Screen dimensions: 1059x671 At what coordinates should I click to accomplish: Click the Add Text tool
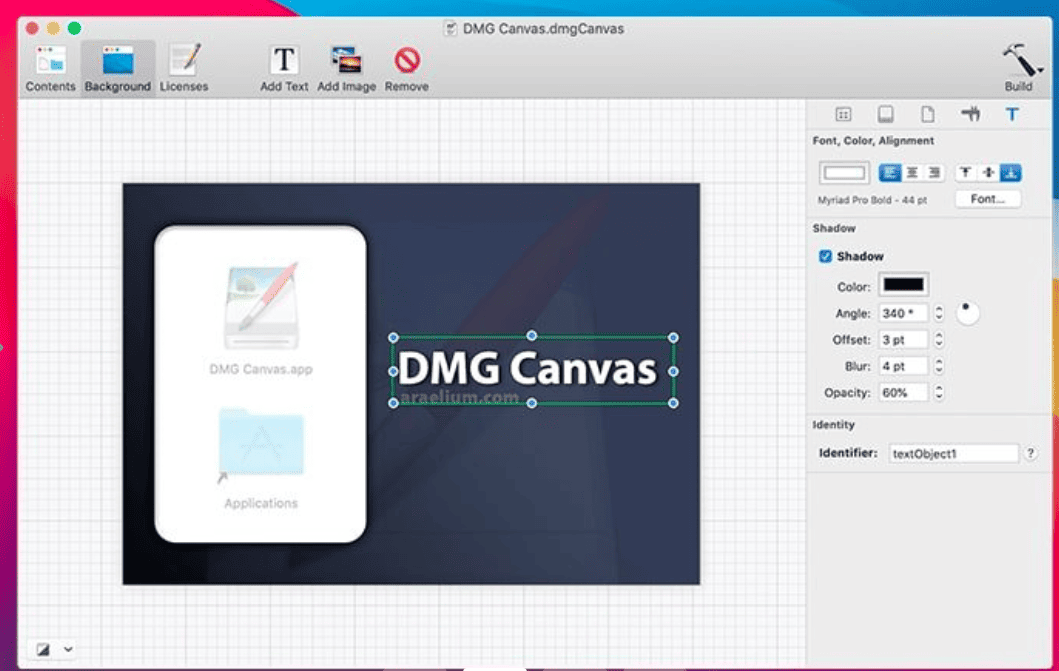[284, 68]
